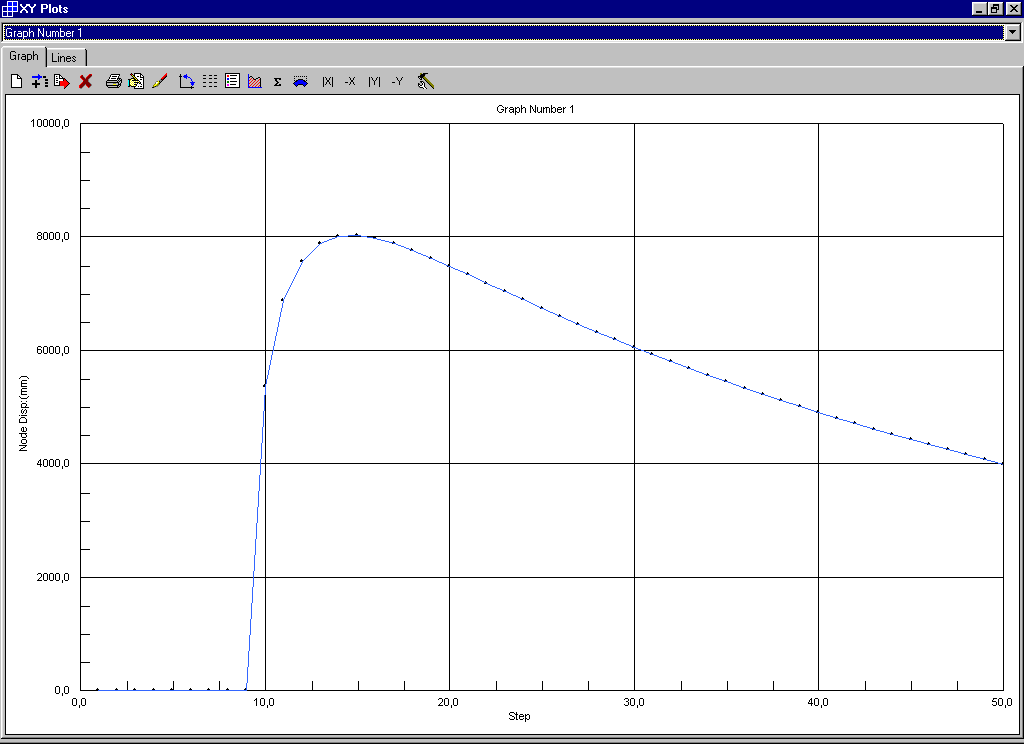The image size is (1024, 744).
Task: Click the 30,0 x-axis value
Action: click(633, 702)
